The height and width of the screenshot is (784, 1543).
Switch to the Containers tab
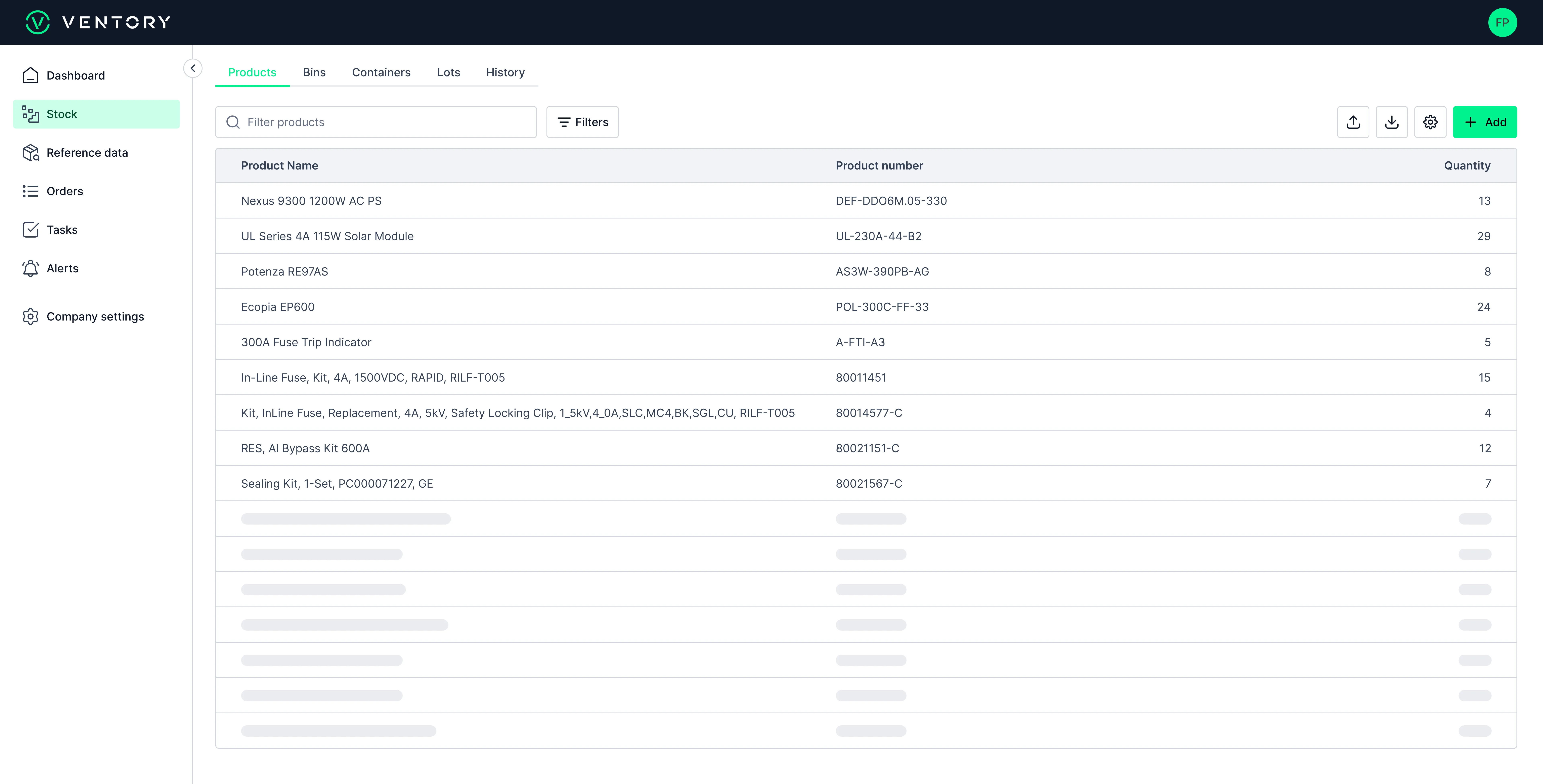click(x=381, y=72)
